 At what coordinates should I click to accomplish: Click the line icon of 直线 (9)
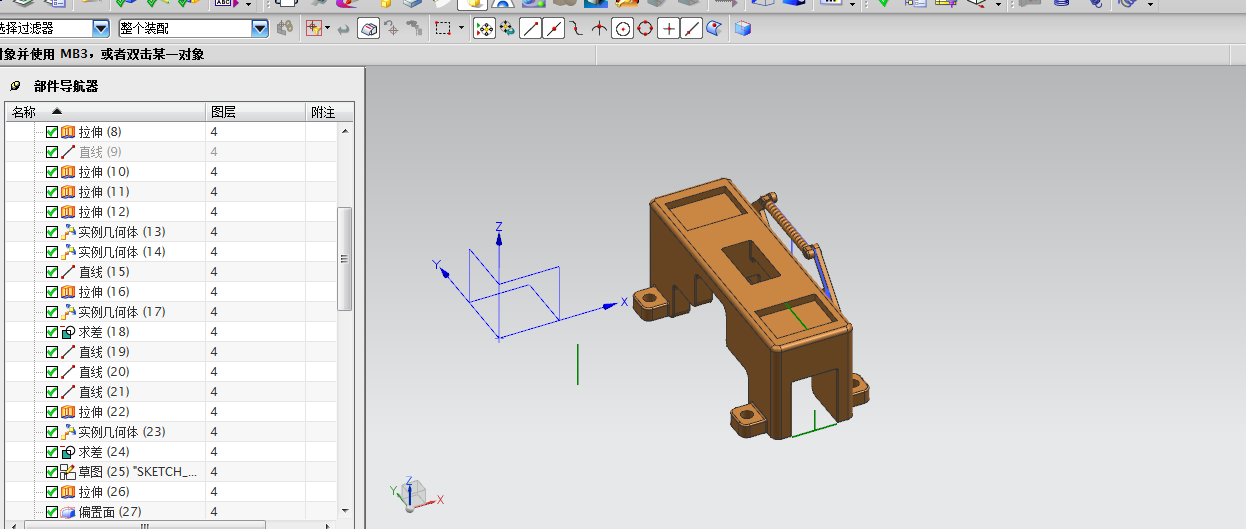click(69, 152)
